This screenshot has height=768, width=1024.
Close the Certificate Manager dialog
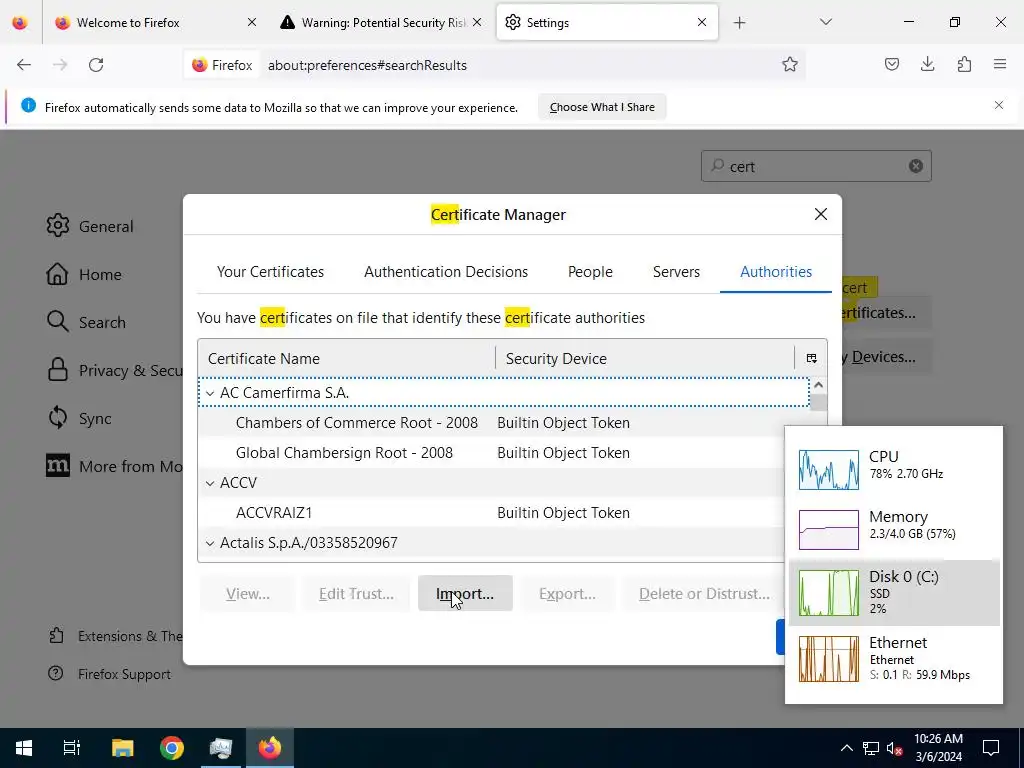[x=821, y=214]
